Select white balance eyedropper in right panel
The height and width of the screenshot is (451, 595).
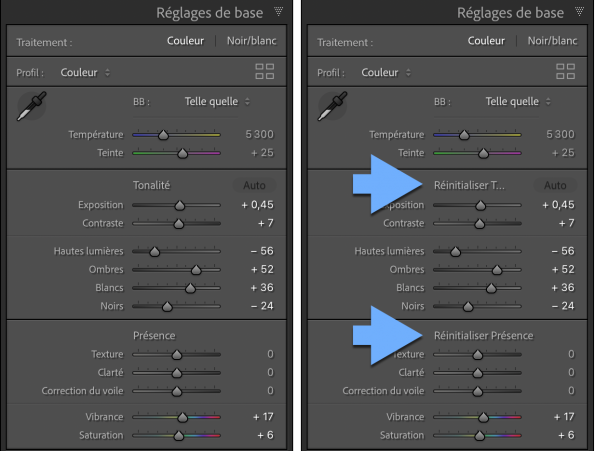332,106
